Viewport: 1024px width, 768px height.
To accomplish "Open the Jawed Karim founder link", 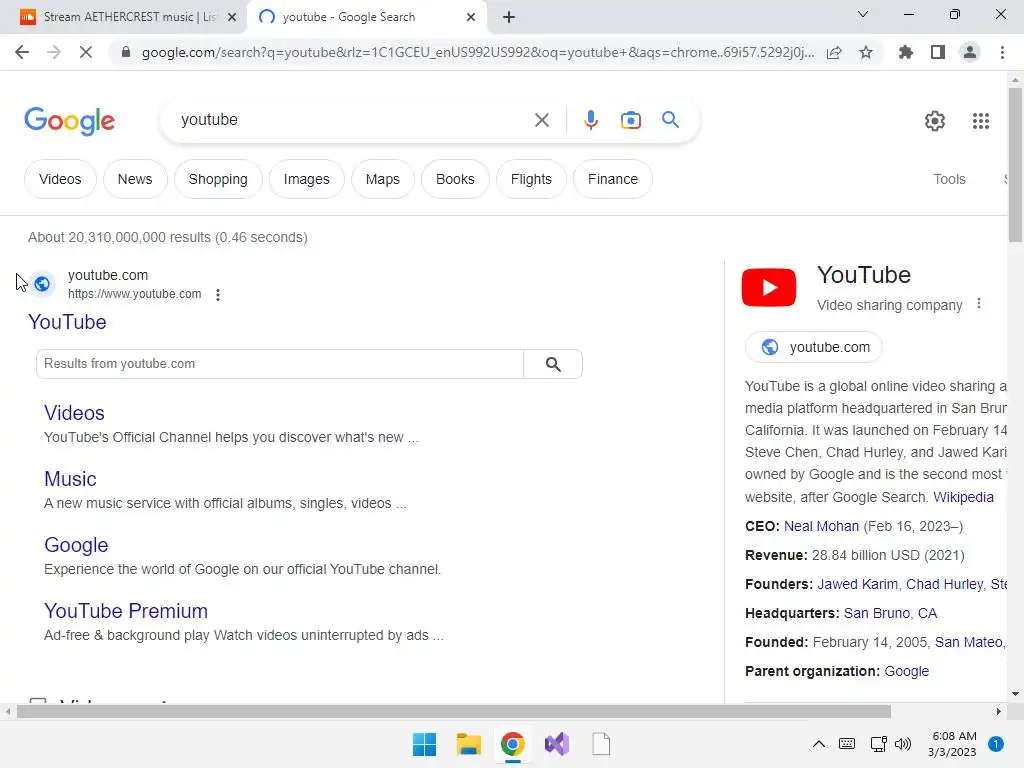I will [857, 584].
